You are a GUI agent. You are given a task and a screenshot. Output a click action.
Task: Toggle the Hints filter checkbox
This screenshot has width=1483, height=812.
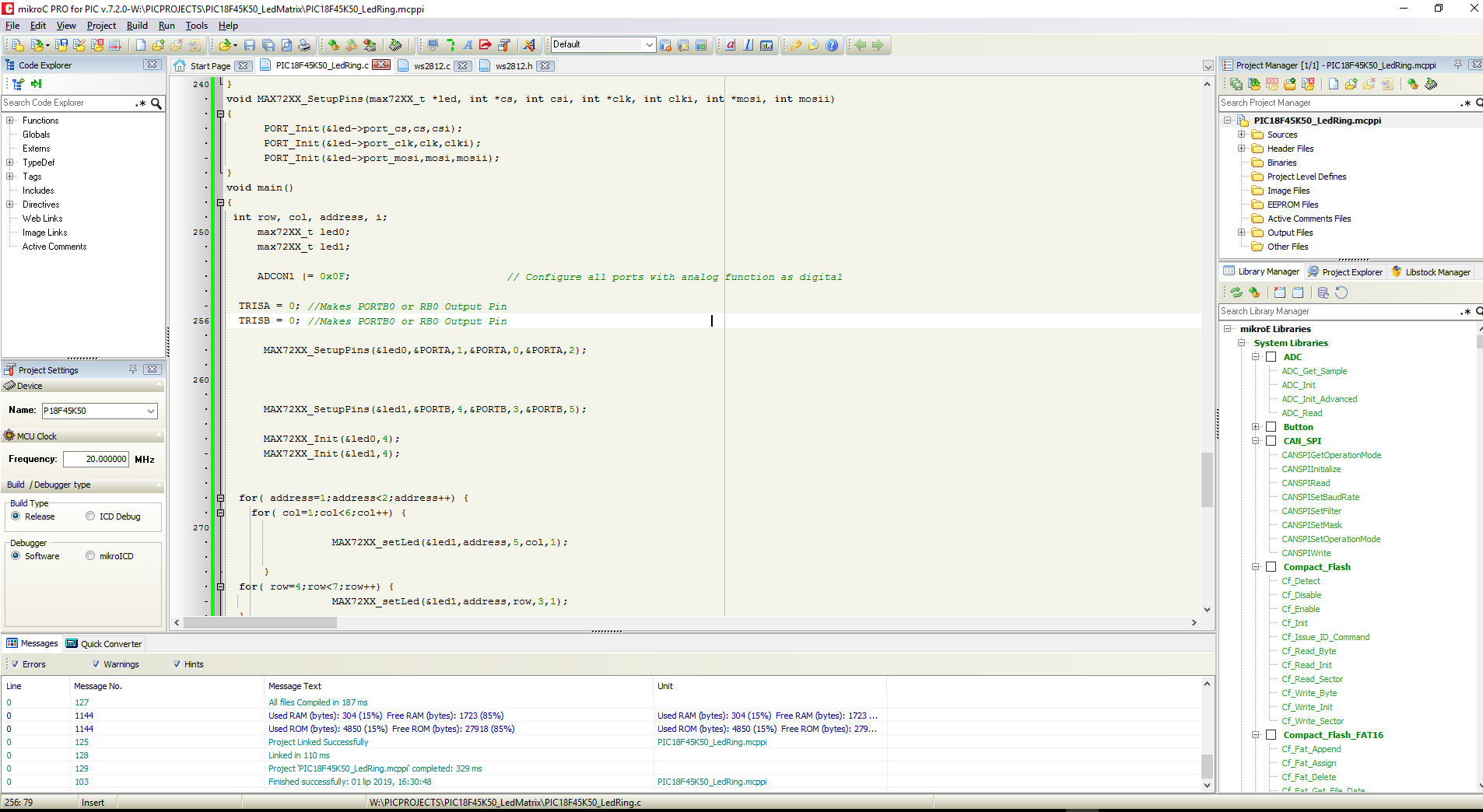(177, 664)
